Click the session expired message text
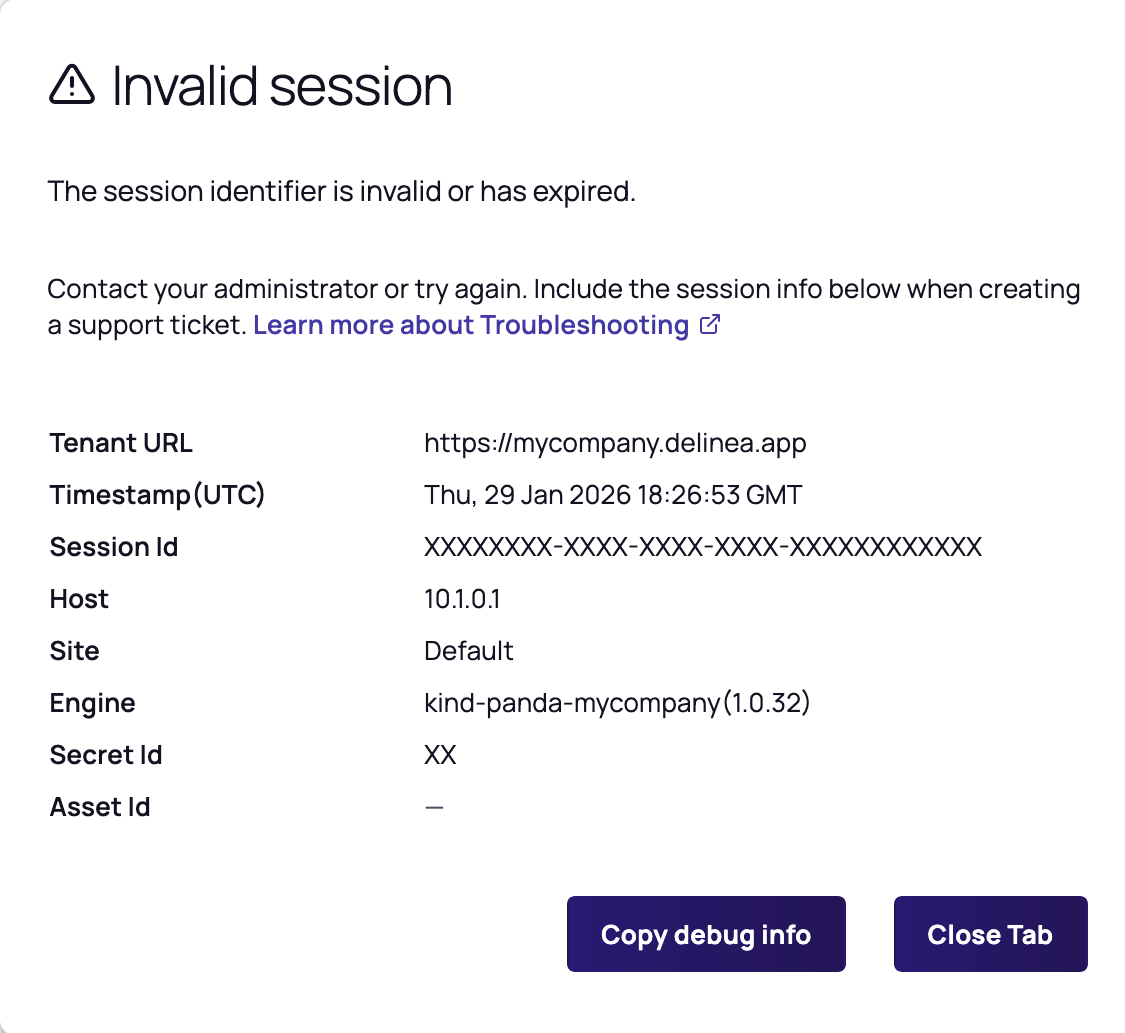 click(342, 191)
